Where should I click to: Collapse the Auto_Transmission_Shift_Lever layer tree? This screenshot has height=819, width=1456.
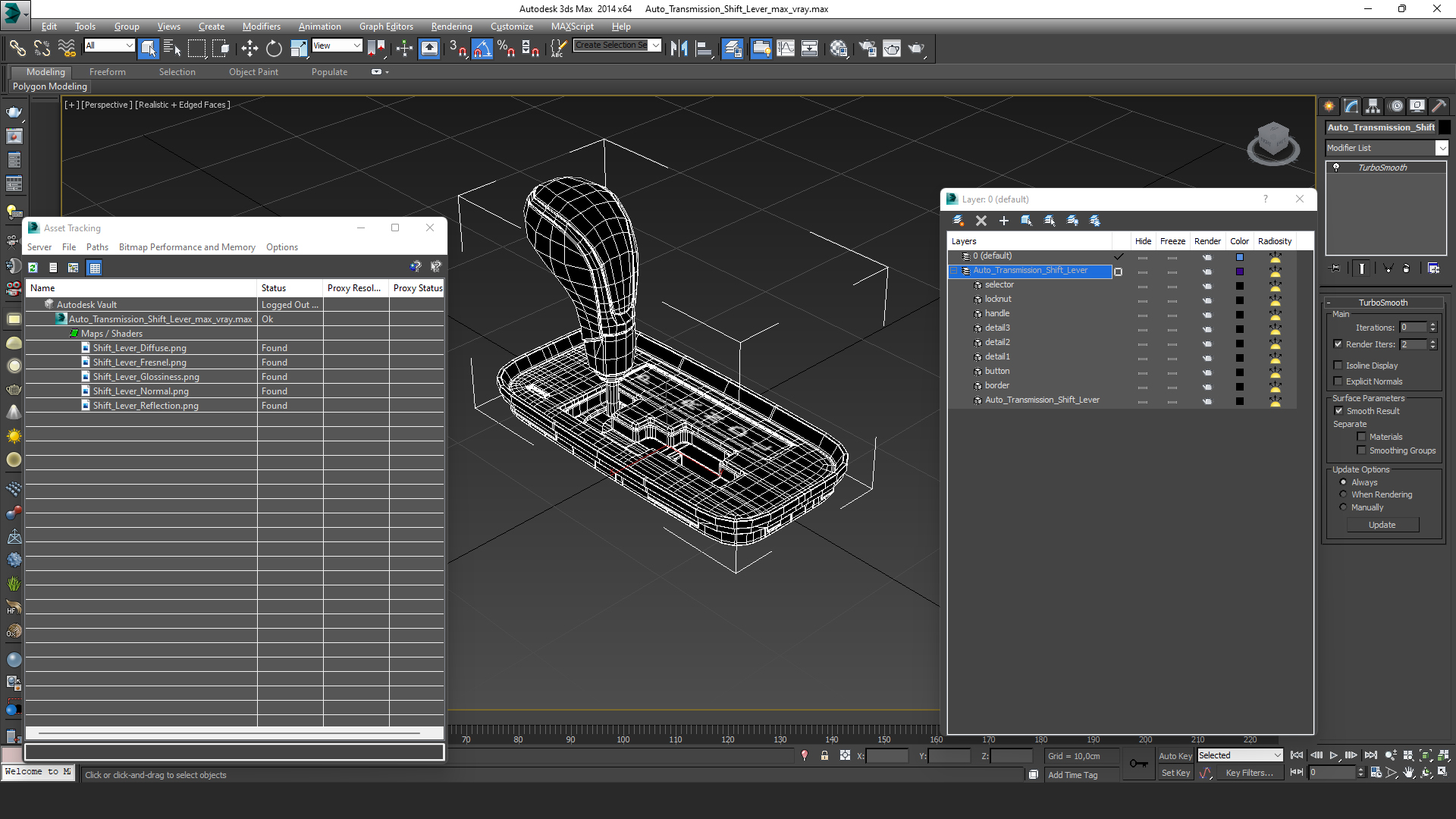pos(954,271)
